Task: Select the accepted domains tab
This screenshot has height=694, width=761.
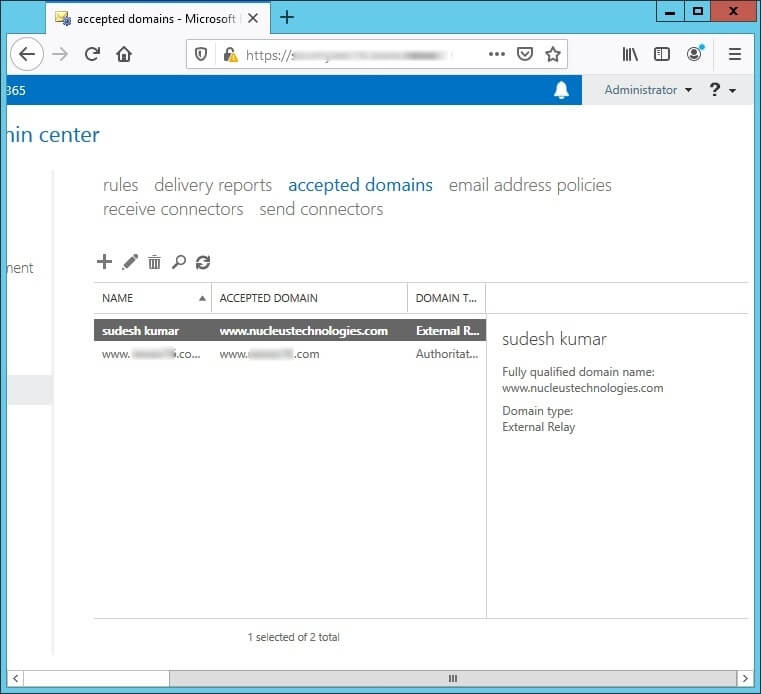Action: [360, 185]
